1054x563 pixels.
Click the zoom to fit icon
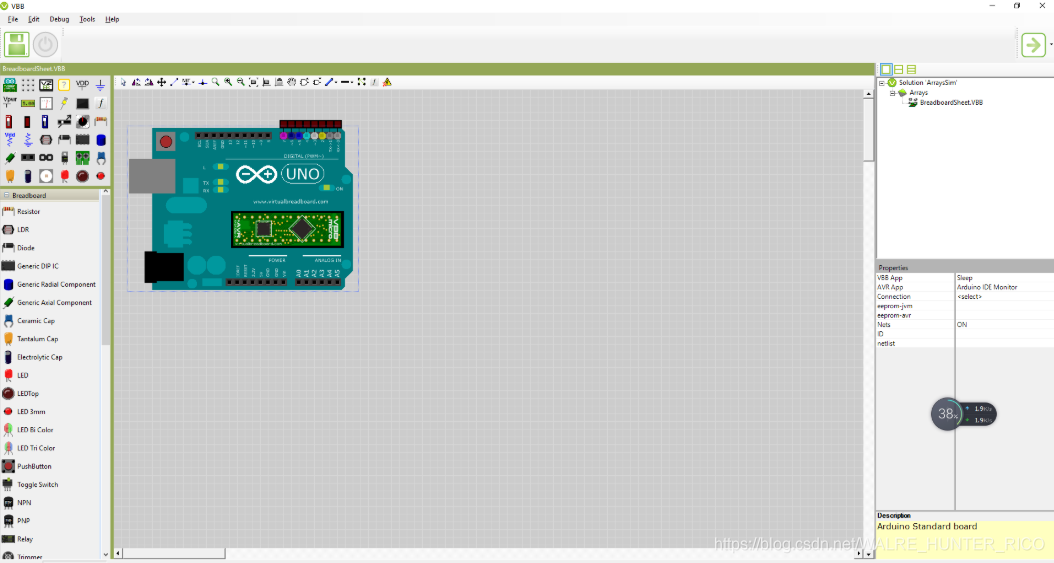click(253, 82)
